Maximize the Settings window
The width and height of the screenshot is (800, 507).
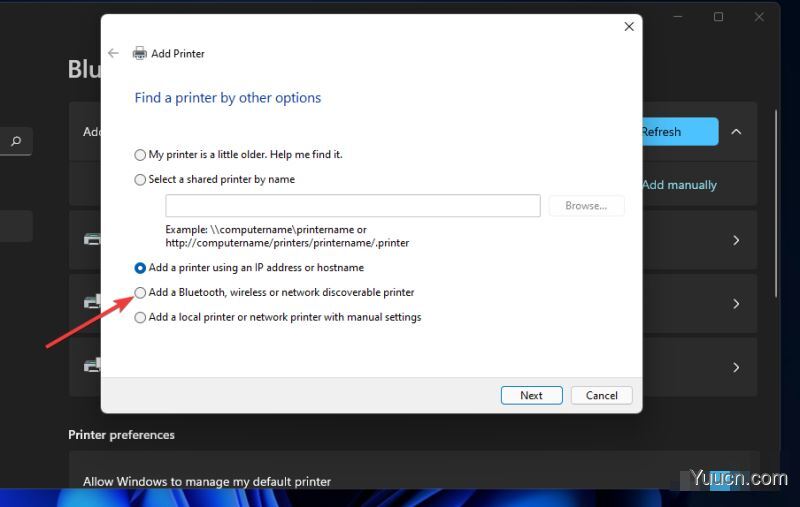point(718,17)
